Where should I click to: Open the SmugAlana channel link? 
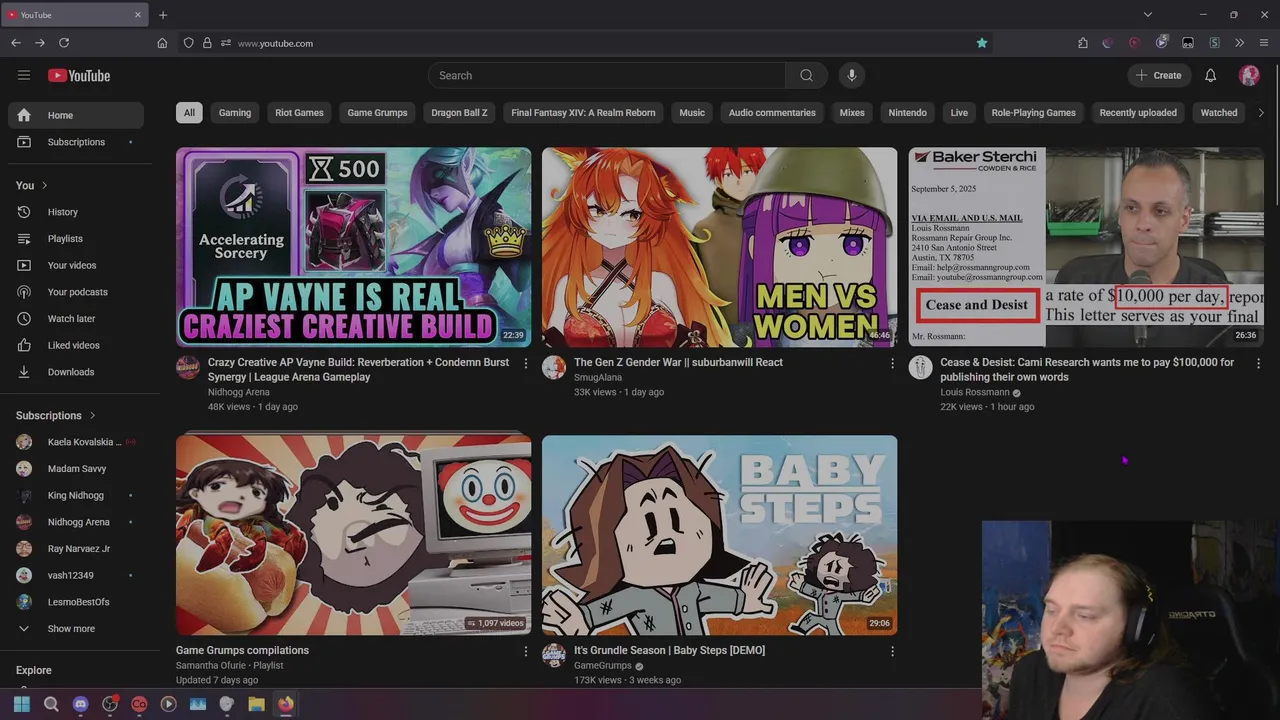coord(596,377)
